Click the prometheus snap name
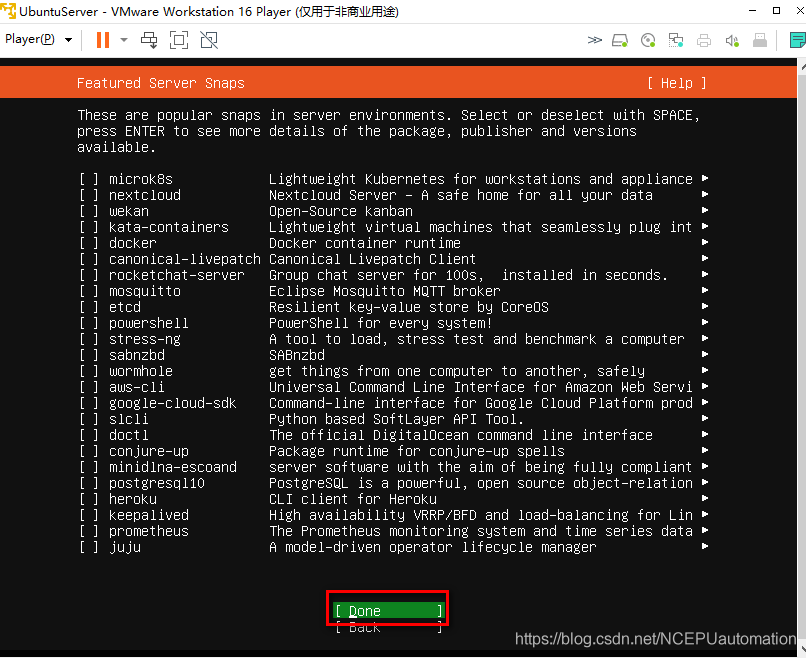Screen dimensions: 806x658 tap(149, 531)
